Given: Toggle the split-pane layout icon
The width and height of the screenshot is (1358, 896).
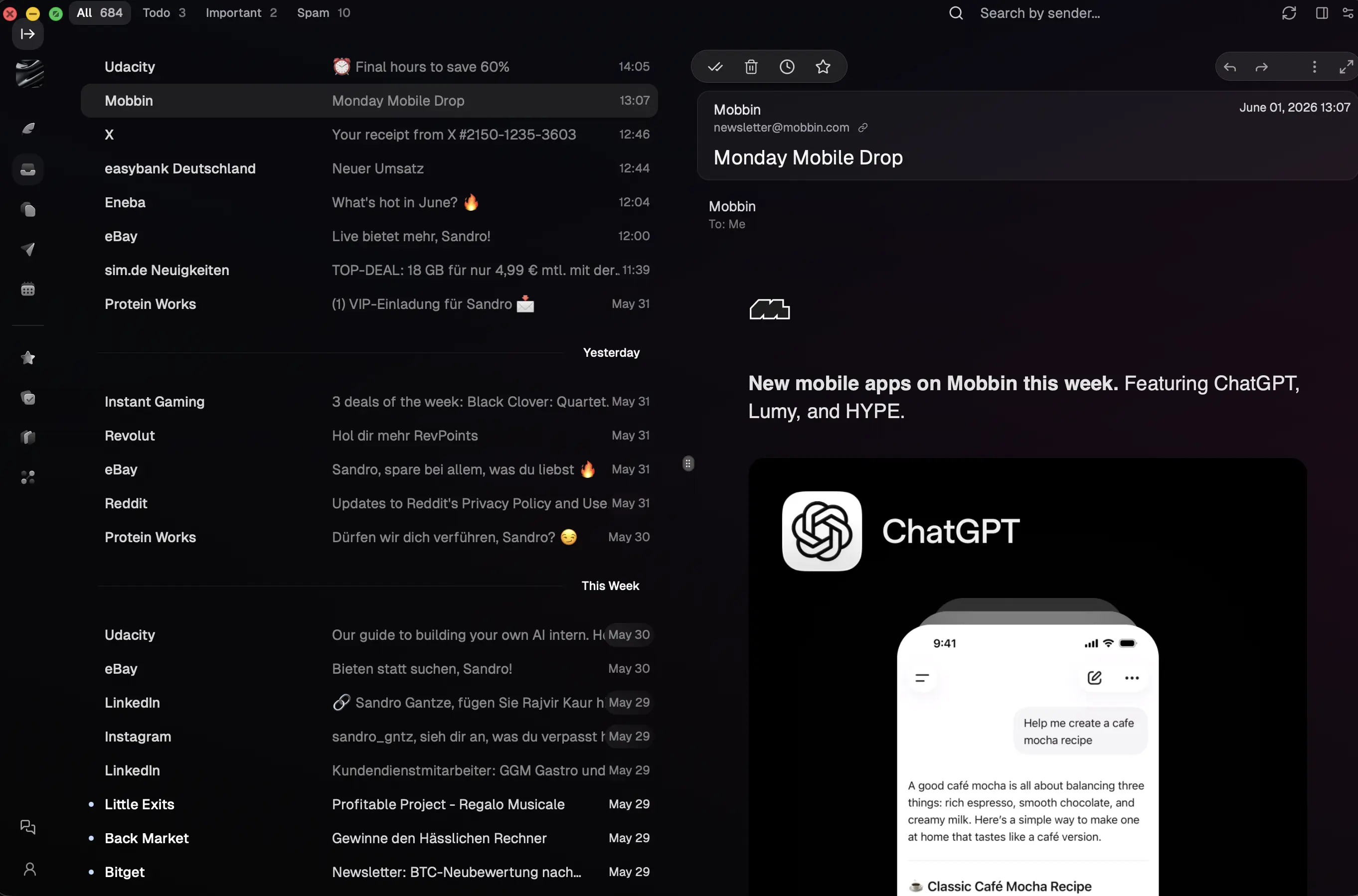Looking at the screenshot, I should point(1322,13).
